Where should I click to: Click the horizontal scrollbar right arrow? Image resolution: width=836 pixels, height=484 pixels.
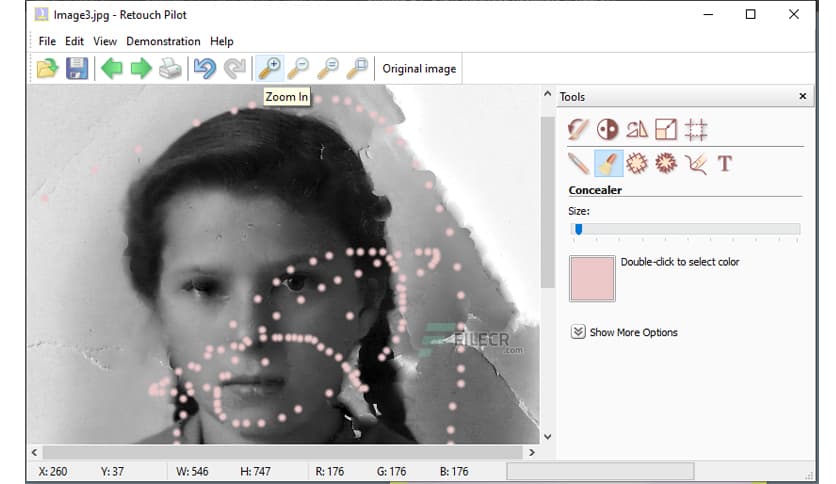coord(531,453)
